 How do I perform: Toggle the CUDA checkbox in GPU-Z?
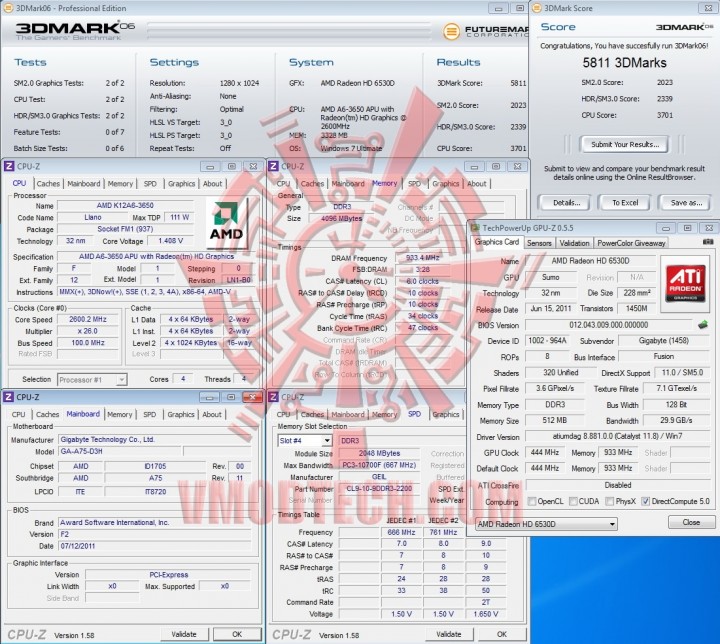point(573,501)
